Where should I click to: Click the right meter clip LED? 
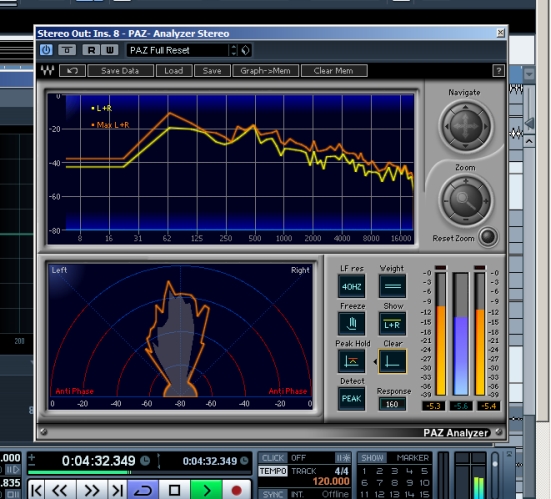pyautogui.click(x=480, y=268)
